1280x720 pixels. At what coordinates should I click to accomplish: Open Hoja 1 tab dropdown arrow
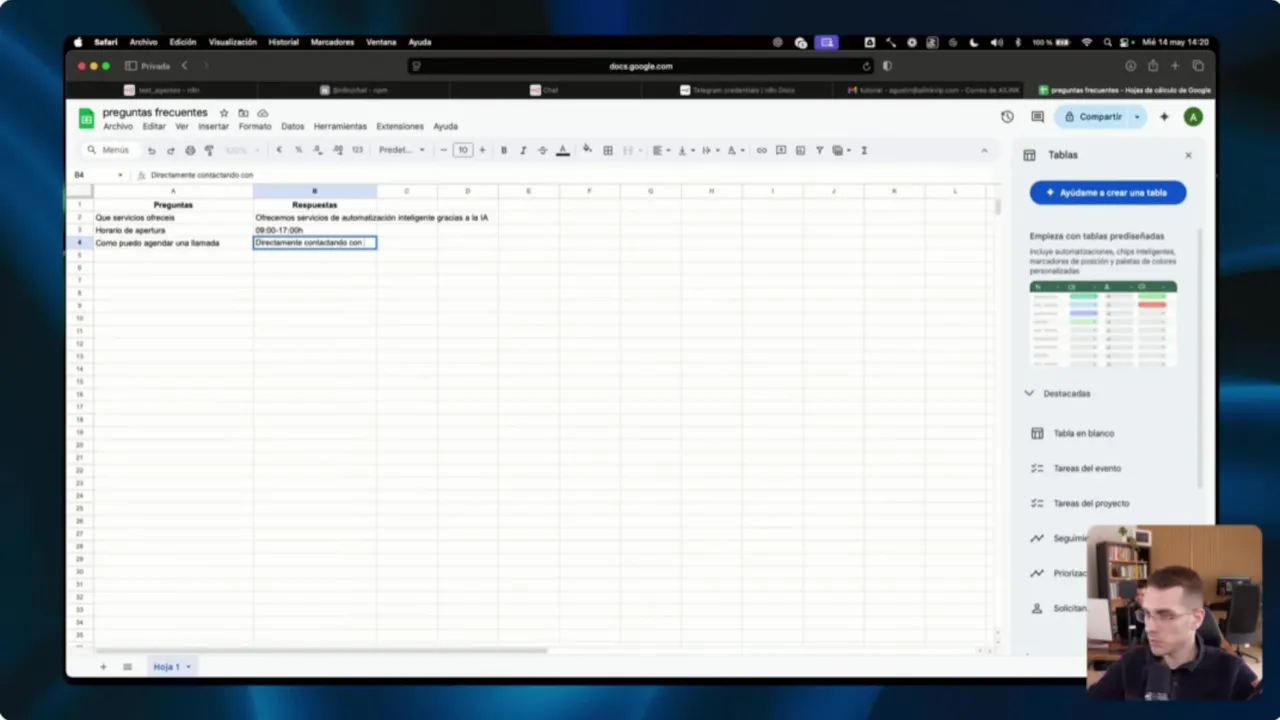188,666
